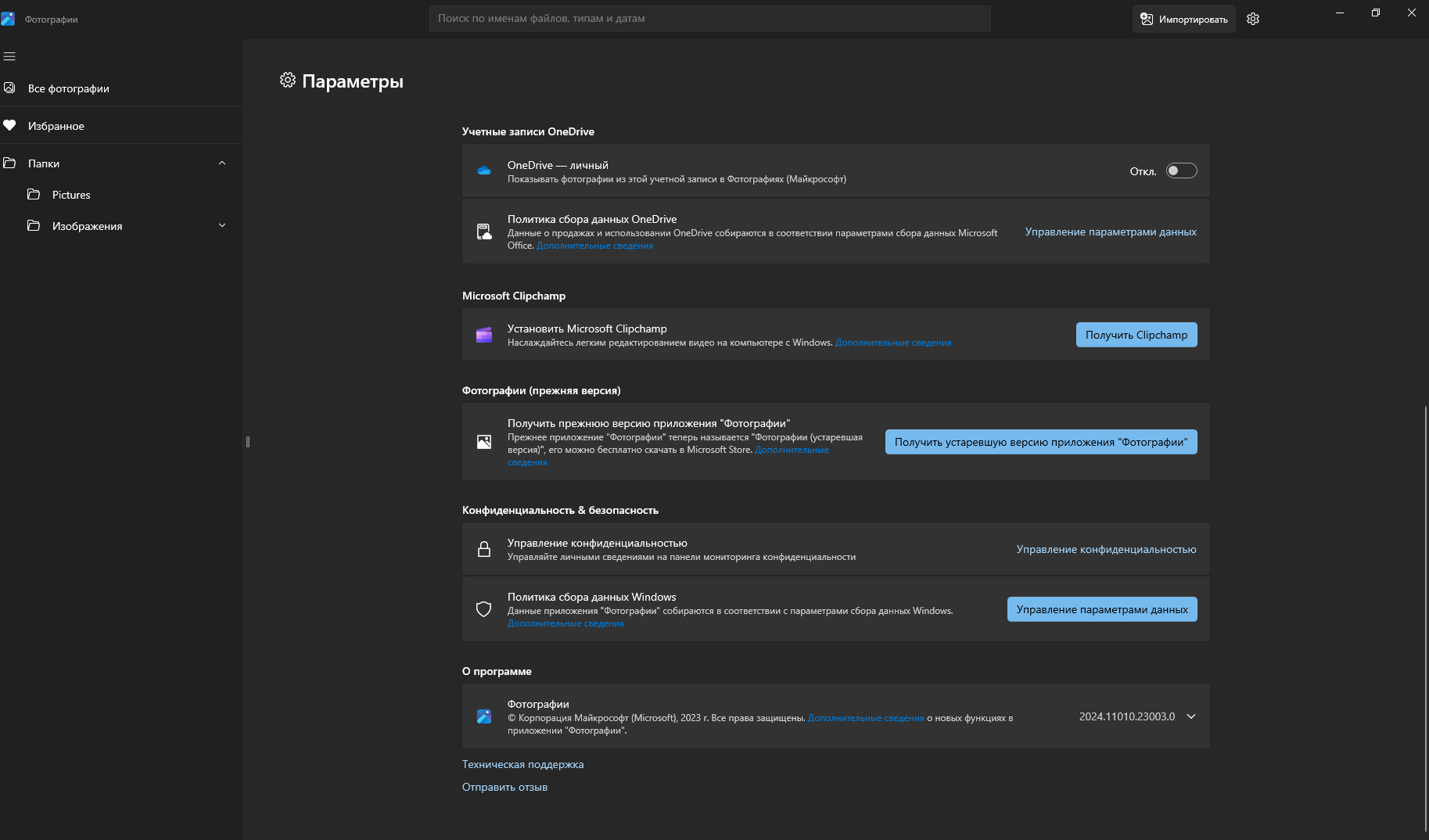
Task: Toggle OneDrive personal account switch
Action: click(x=1182, y=171)
